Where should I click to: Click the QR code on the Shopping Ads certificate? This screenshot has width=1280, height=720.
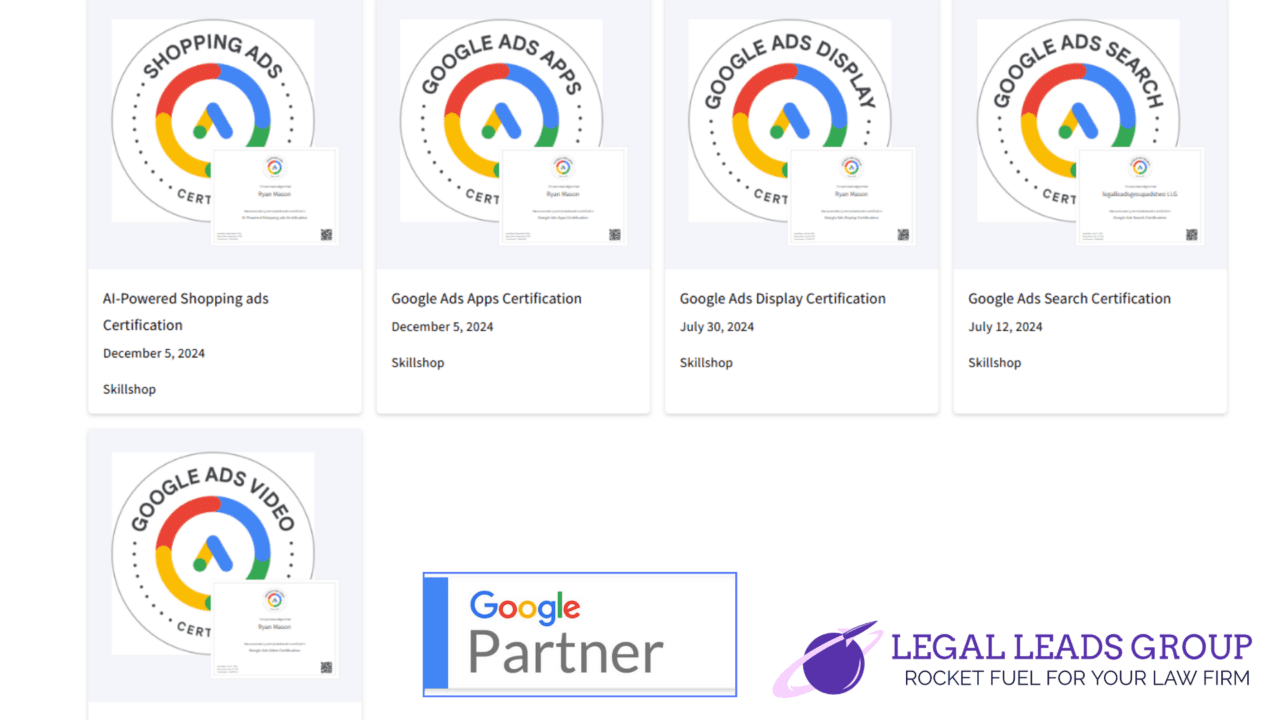326,235
